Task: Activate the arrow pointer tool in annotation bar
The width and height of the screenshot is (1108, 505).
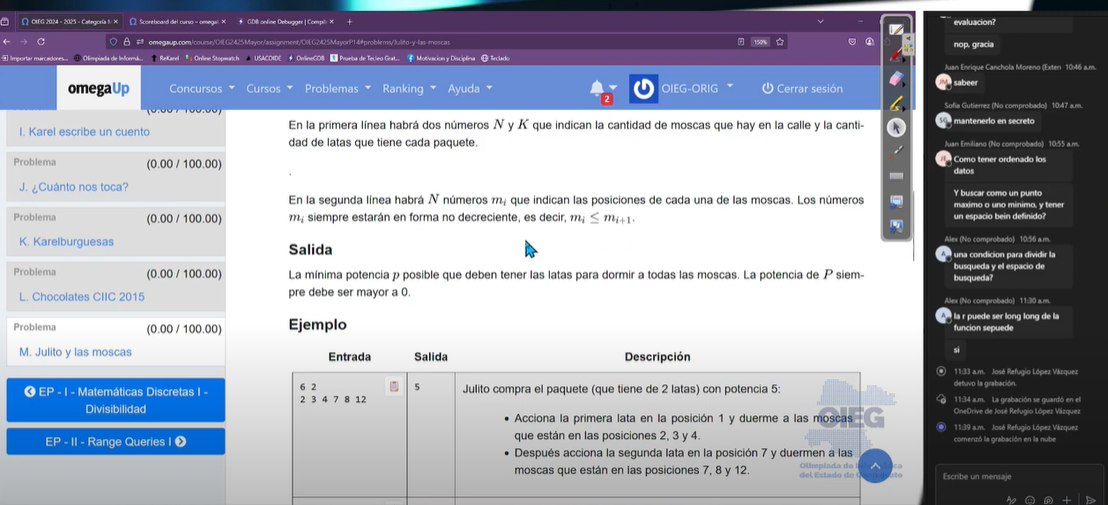Action: click(x=896, y=127)
